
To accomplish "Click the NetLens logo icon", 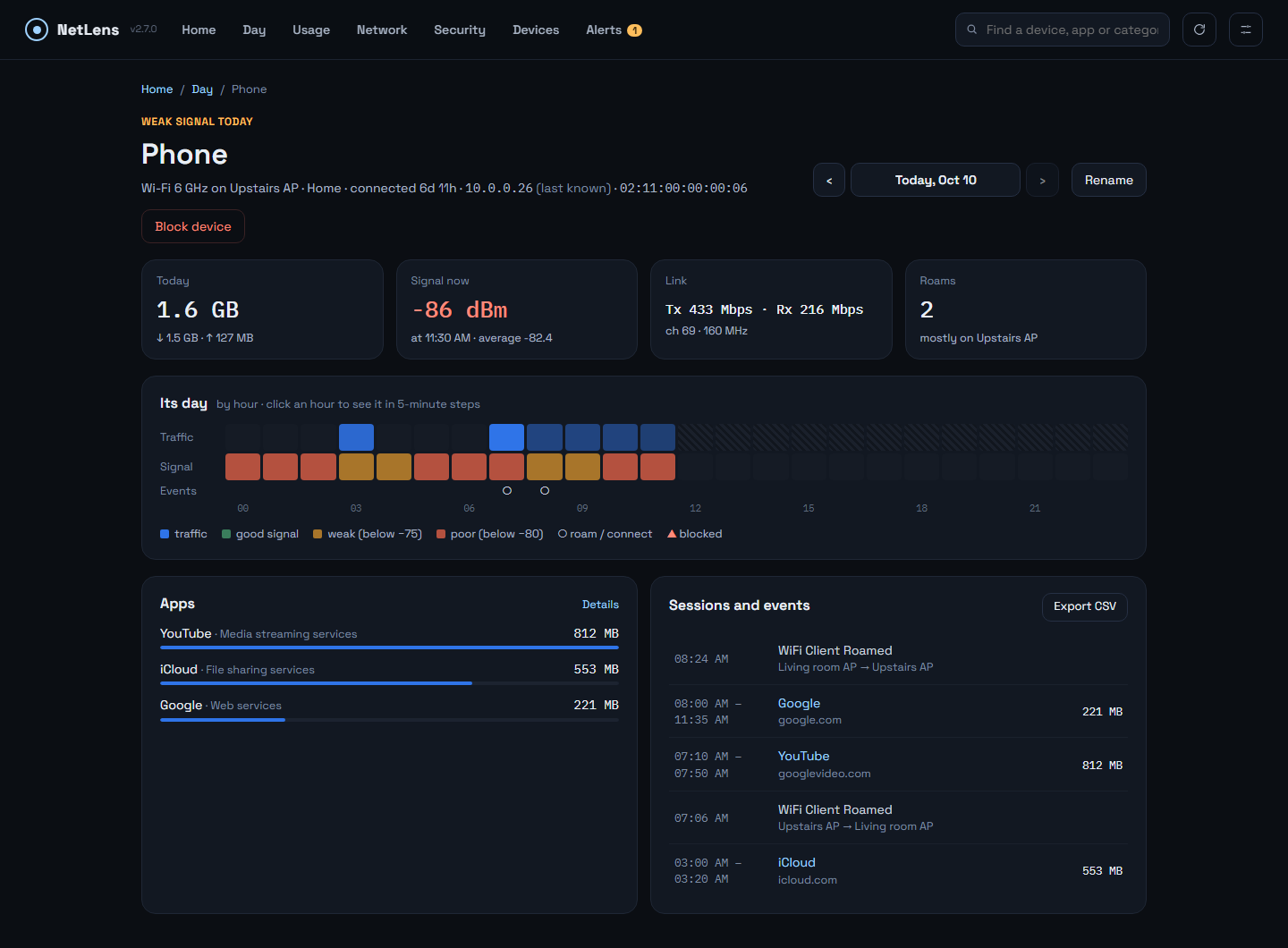I will tap(37, 30).
